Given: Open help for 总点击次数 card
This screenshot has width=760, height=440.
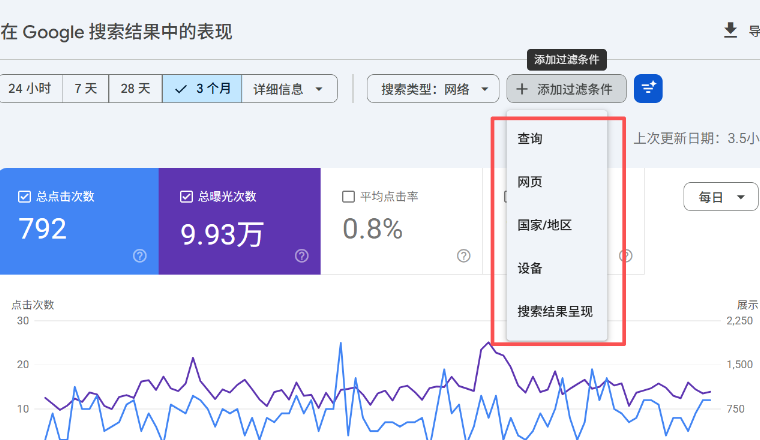Looking at the screenshot, I should [140, 256].
